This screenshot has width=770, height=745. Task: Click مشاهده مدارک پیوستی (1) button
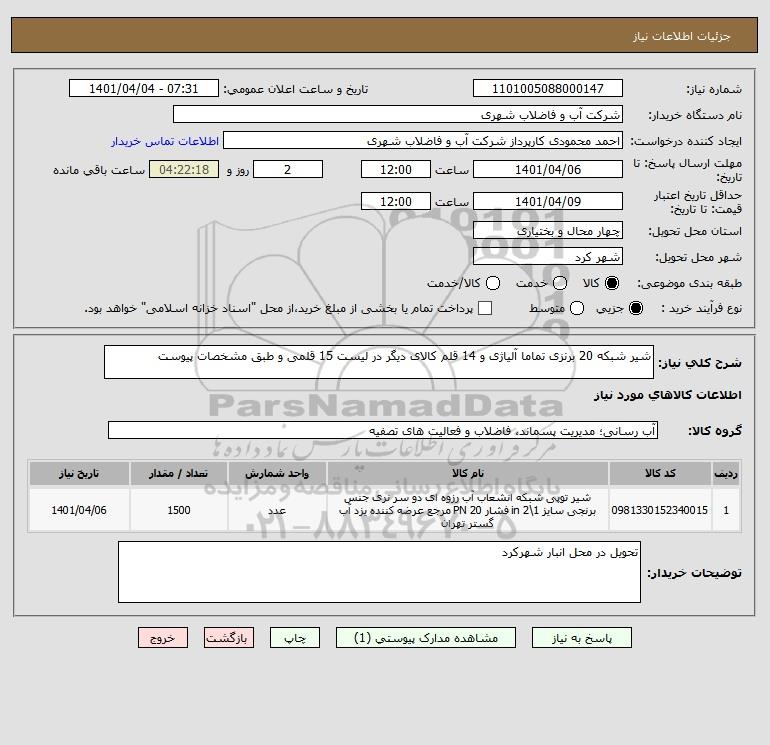pos(425,638)
